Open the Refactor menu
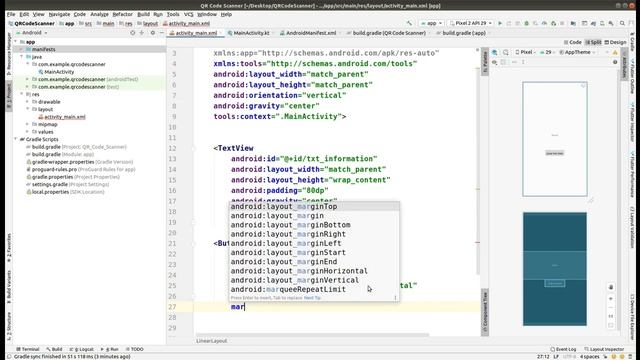This screenshot has width=640, height=360. 122,14
